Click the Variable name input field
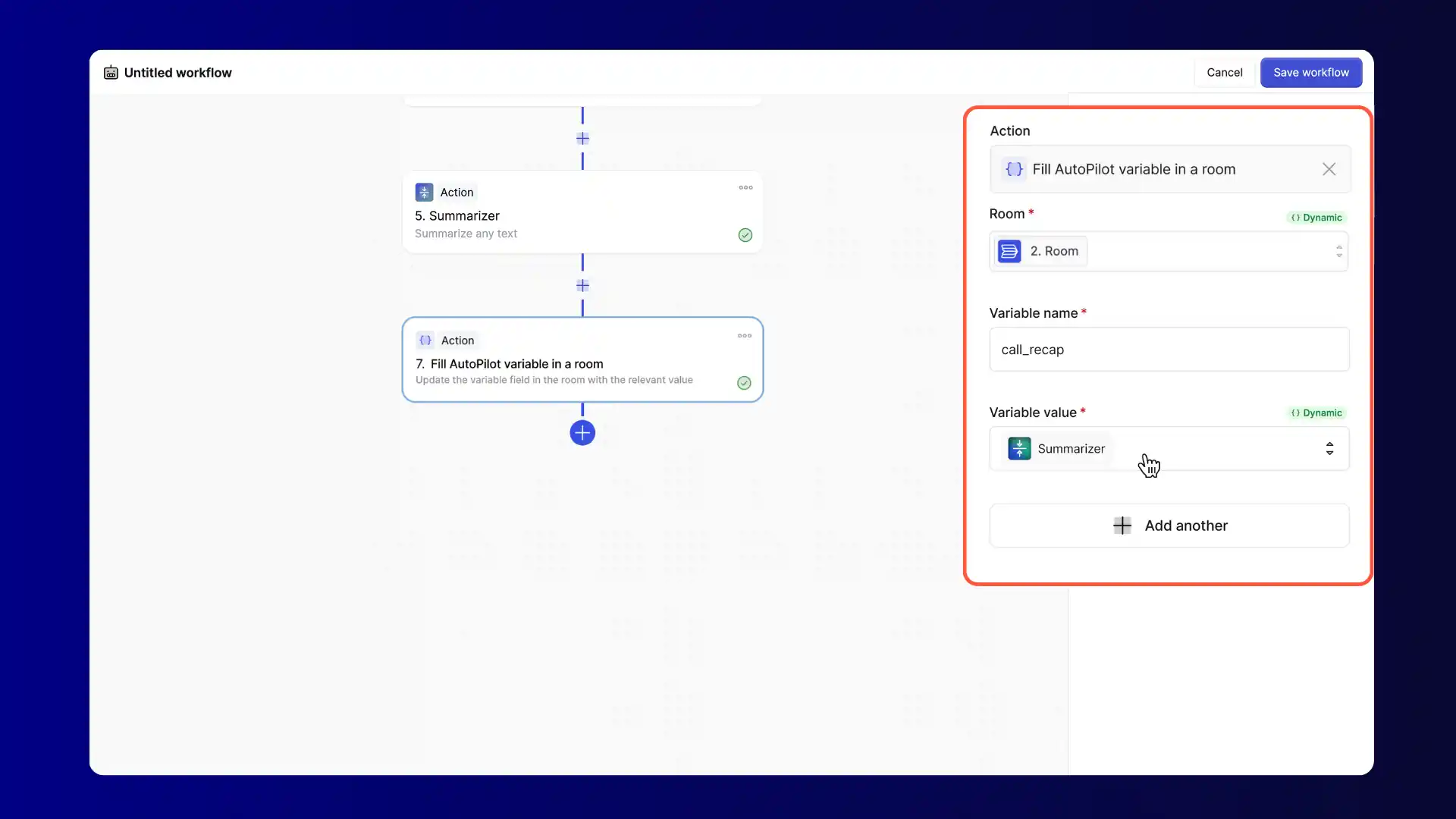The width and height of the screenshot is (1456, 819). tap(1169, 350)
